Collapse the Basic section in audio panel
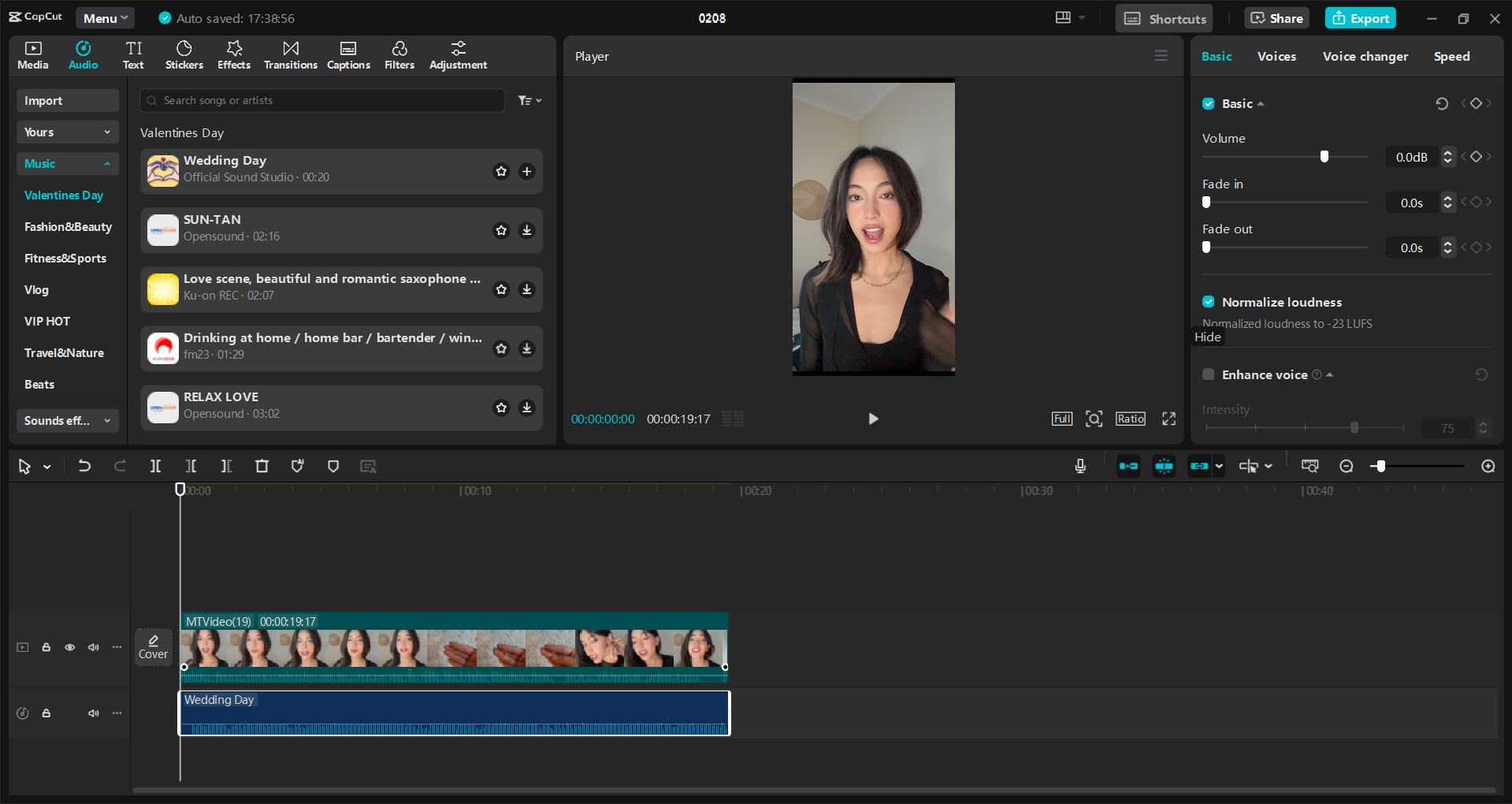This screenshot has width=1512, height=804. (x=1261, y=103)
